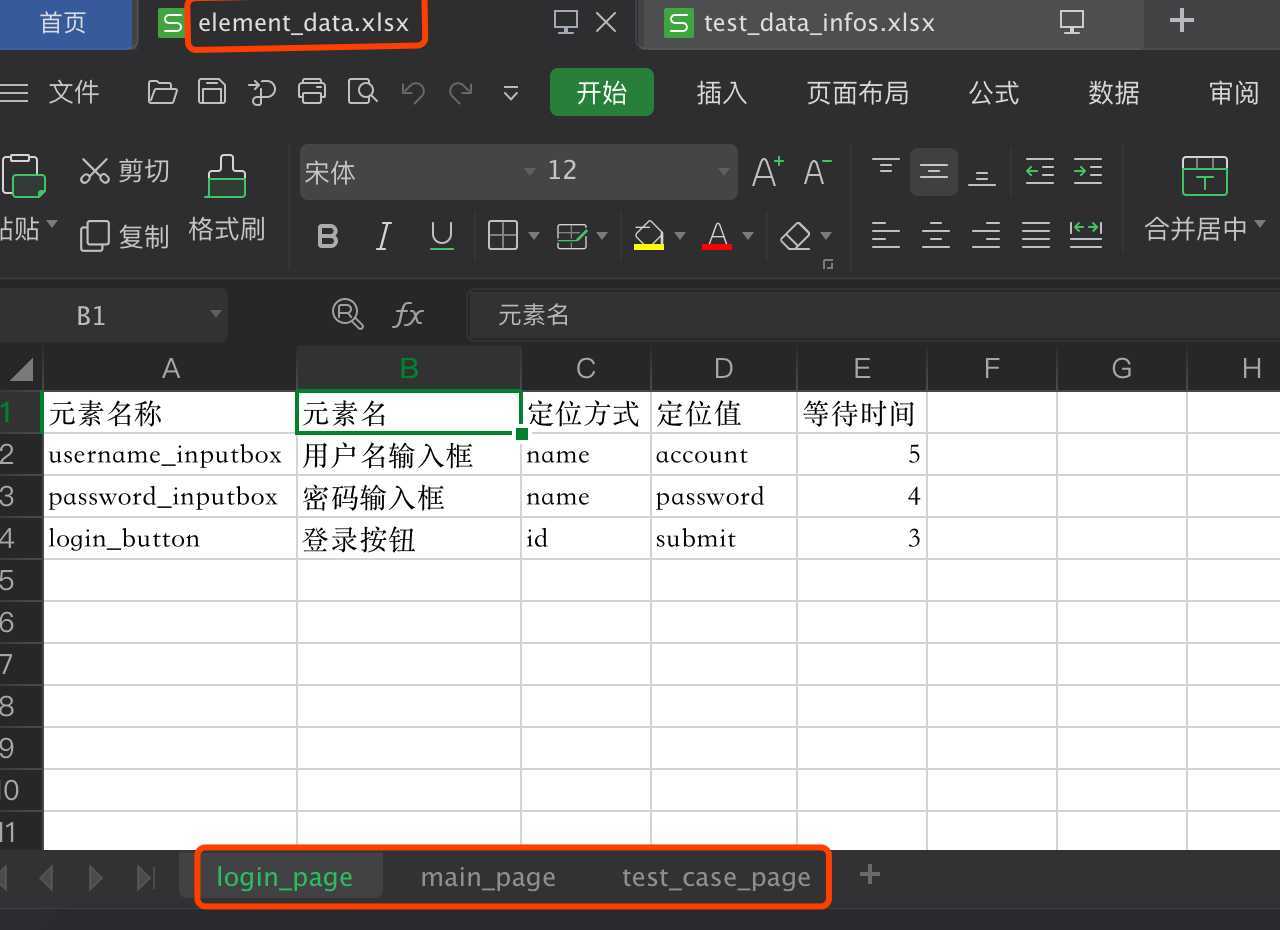The image size is (1280, 930).
Task: Switch to the 公式 ribbon tab
Action: 994,93
